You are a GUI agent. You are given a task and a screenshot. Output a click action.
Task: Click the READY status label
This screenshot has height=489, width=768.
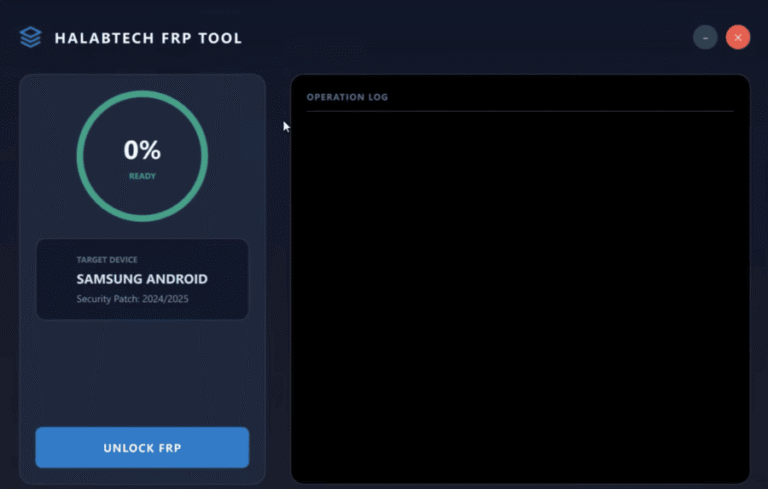[142, 176]
